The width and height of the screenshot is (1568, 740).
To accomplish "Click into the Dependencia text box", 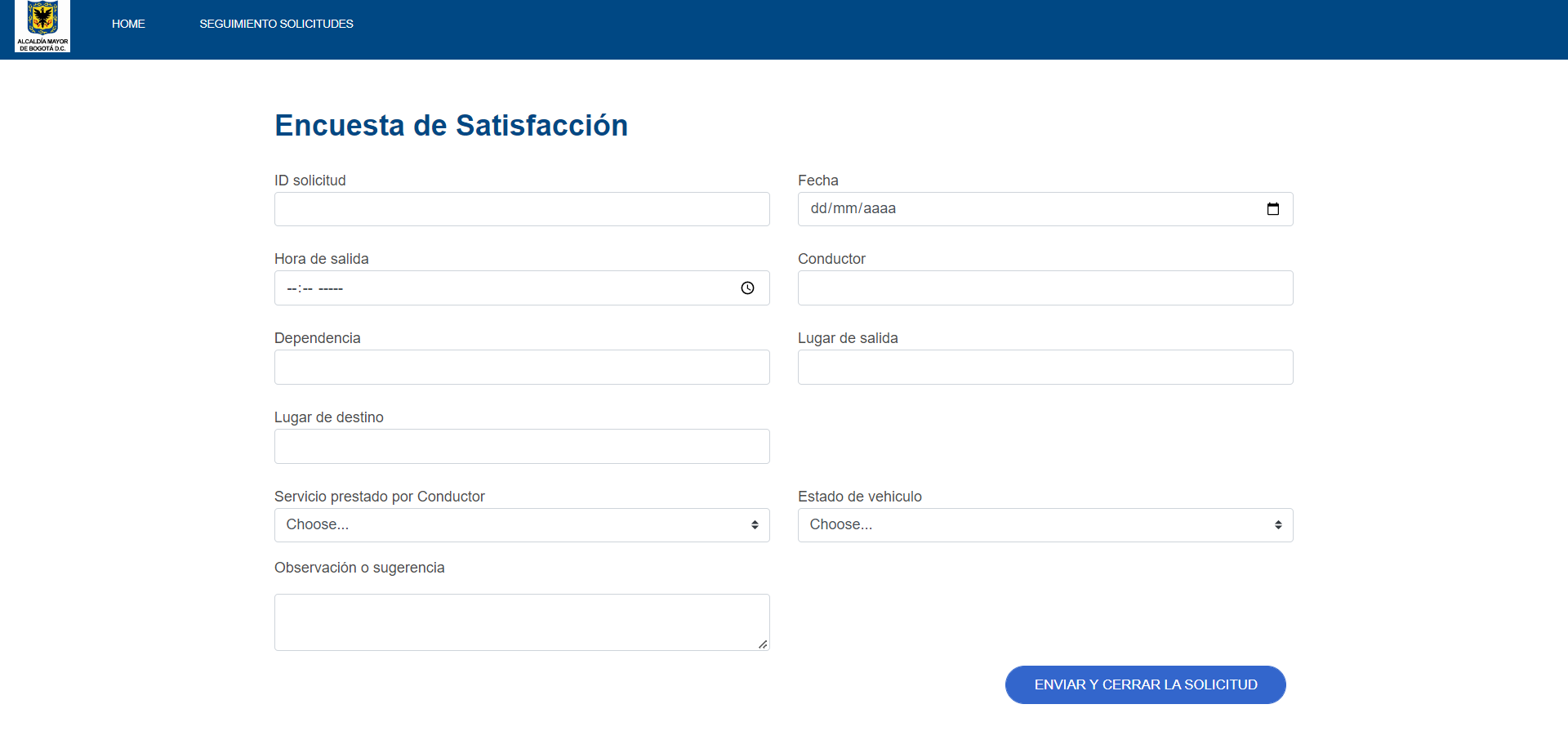I will 522,368.
